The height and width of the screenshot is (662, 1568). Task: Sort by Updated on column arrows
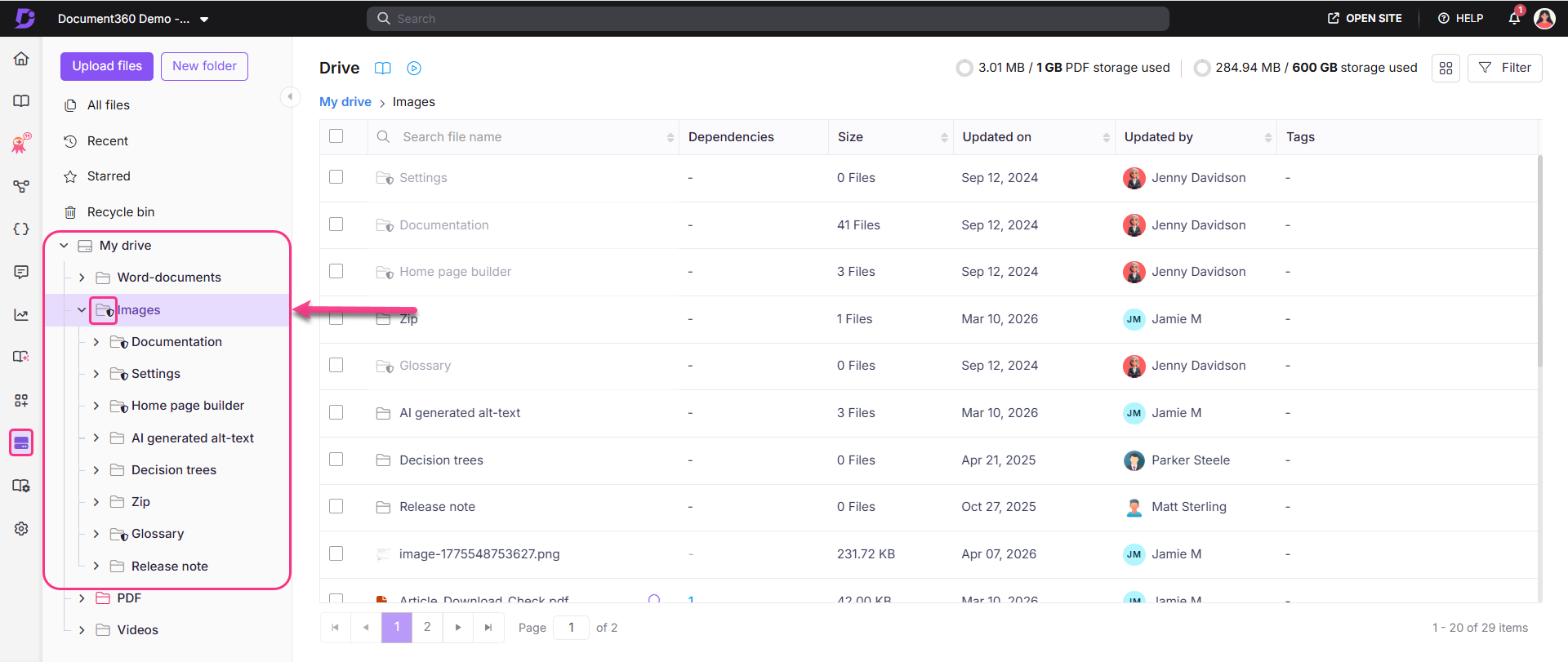[x=1107, y=138]
